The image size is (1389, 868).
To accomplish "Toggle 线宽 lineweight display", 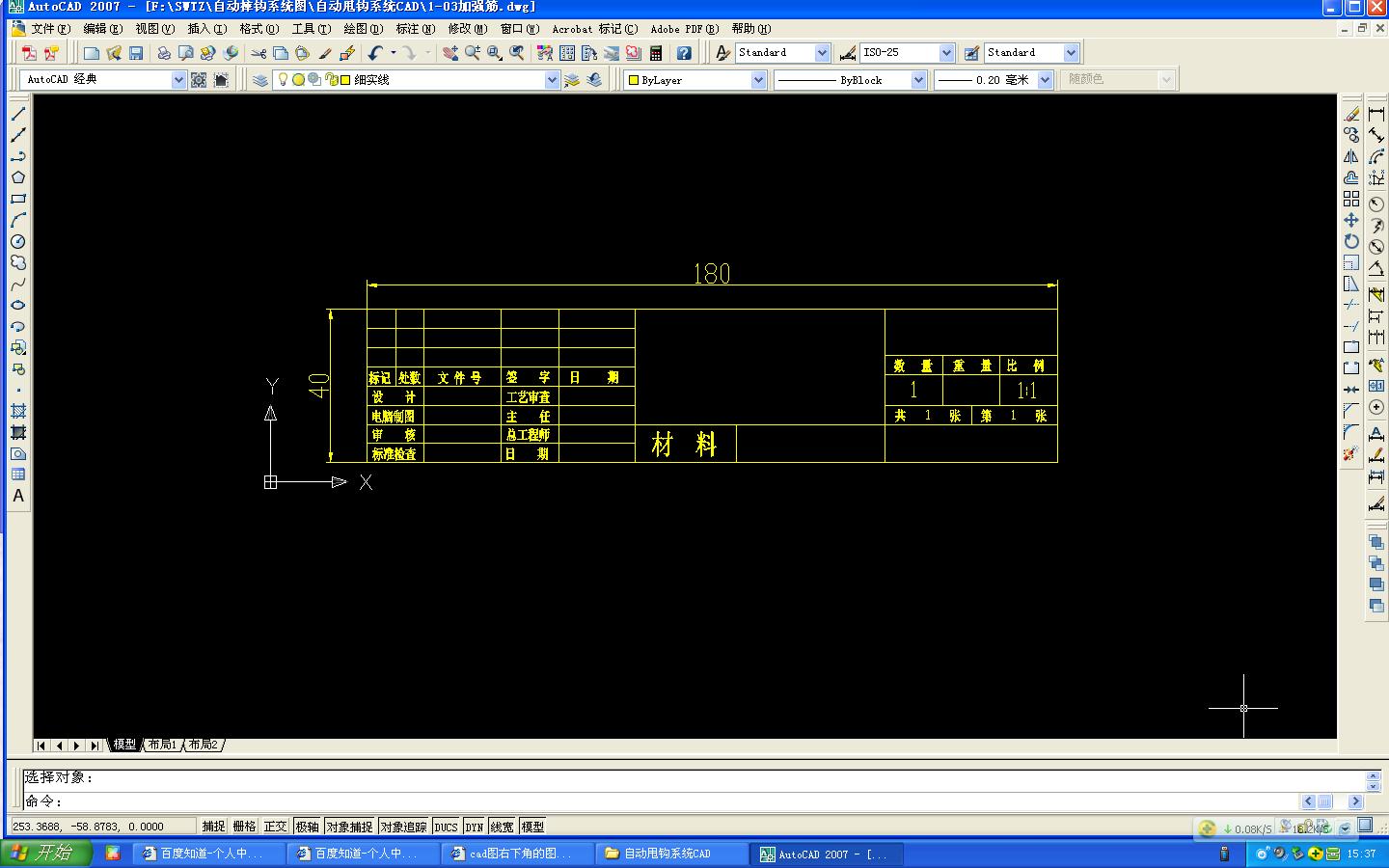I will [503, 827].
